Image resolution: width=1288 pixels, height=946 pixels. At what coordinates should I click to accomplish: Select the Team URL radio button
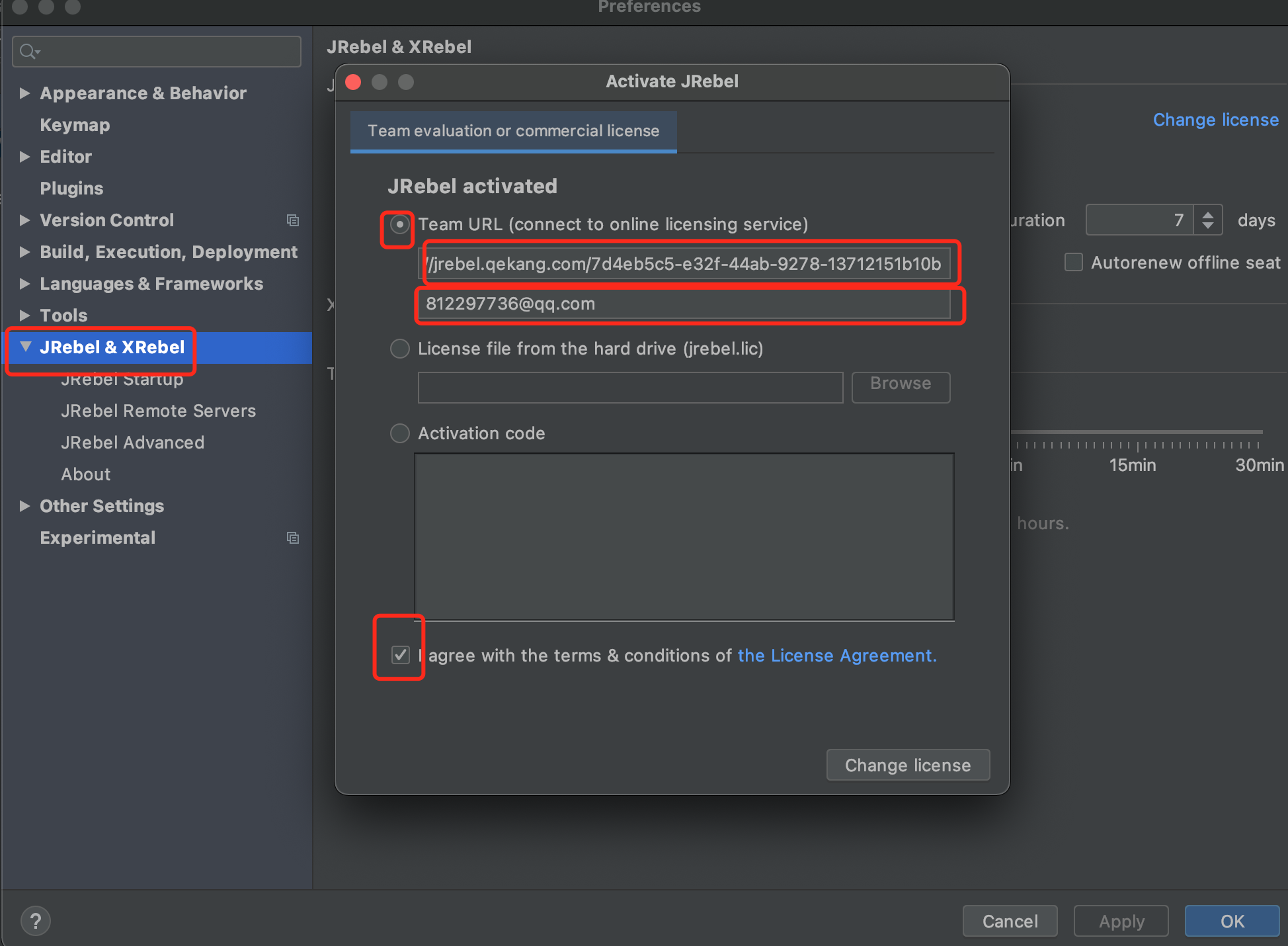pos(399,224)
